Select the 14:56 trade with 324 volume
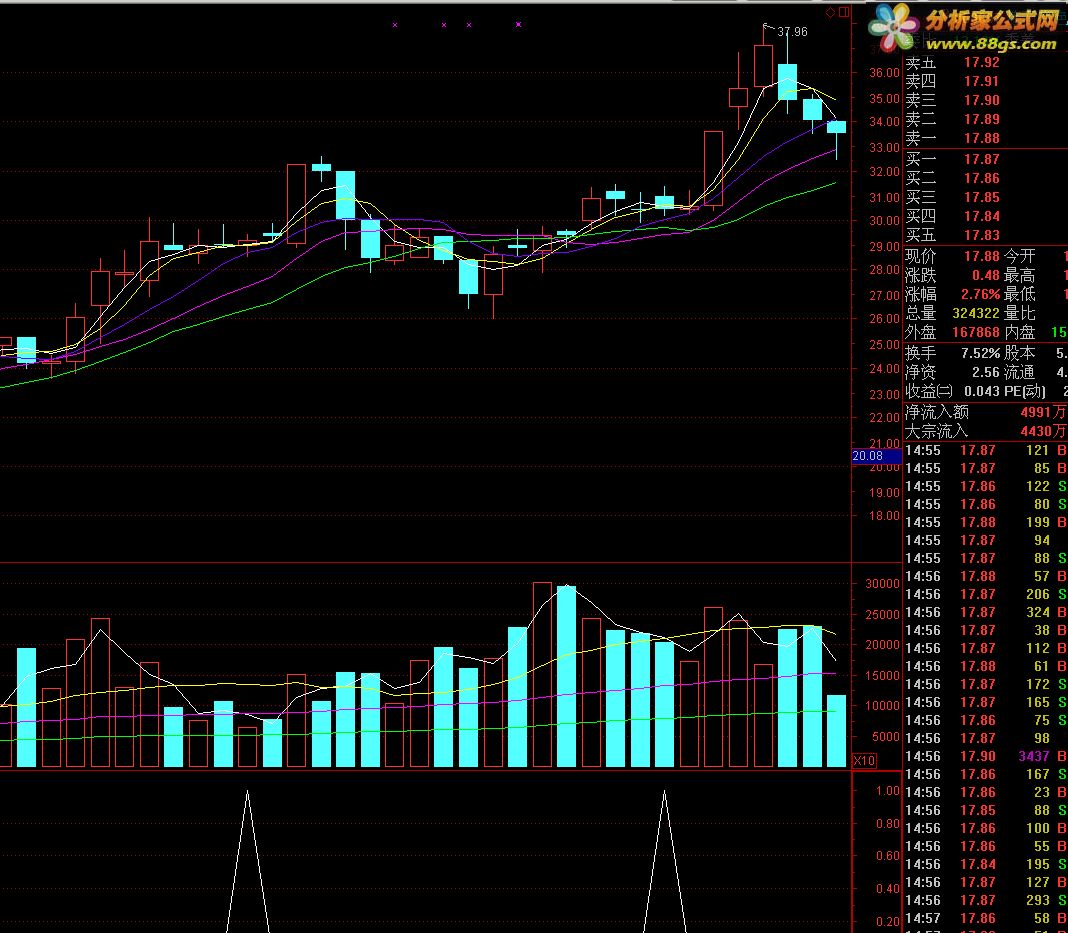Viewport: 1068px width, 933px height. coord(985,613)
